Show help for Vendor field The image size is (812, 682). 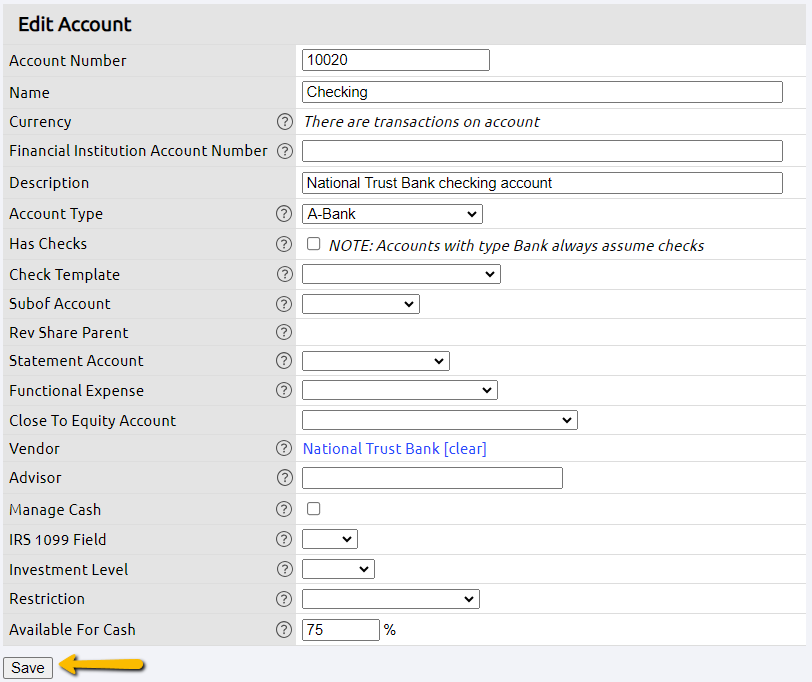[285, 449]
